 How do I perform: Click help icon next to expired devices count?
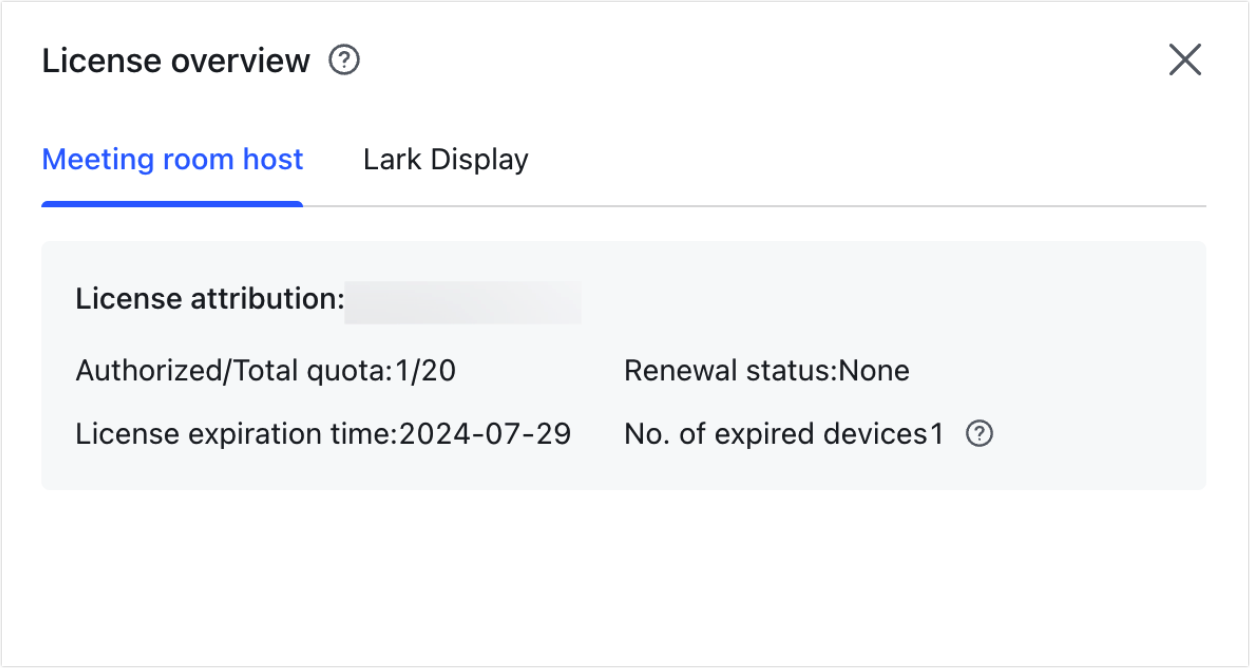point(980,434)
